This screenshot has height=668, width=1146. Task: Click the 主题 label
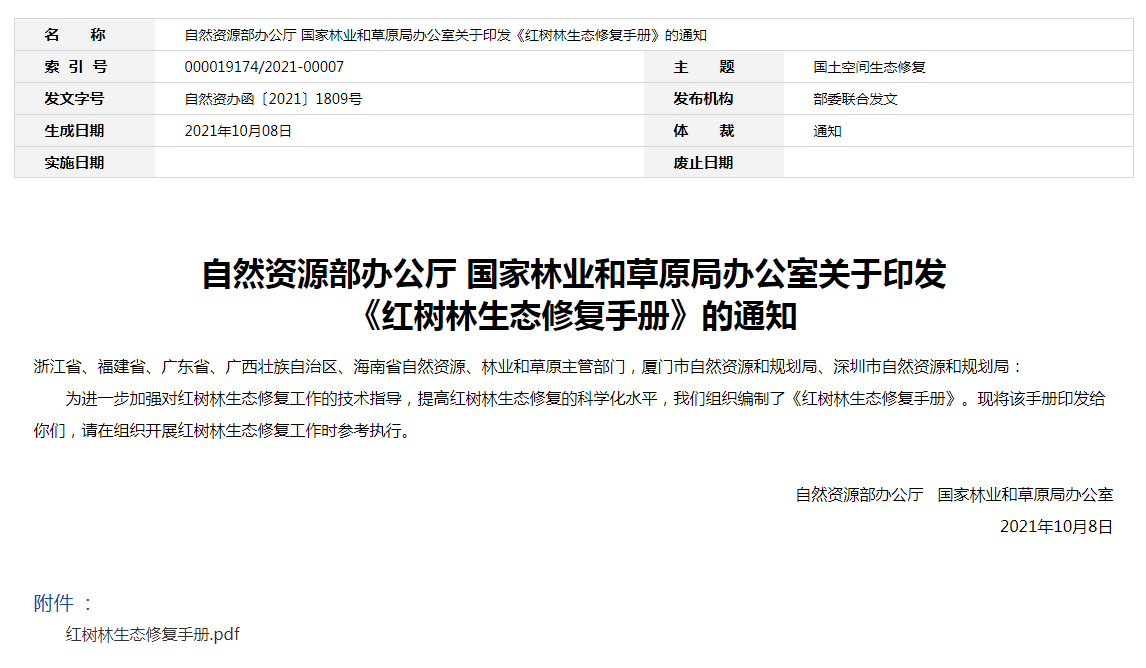tap(704, 67)
